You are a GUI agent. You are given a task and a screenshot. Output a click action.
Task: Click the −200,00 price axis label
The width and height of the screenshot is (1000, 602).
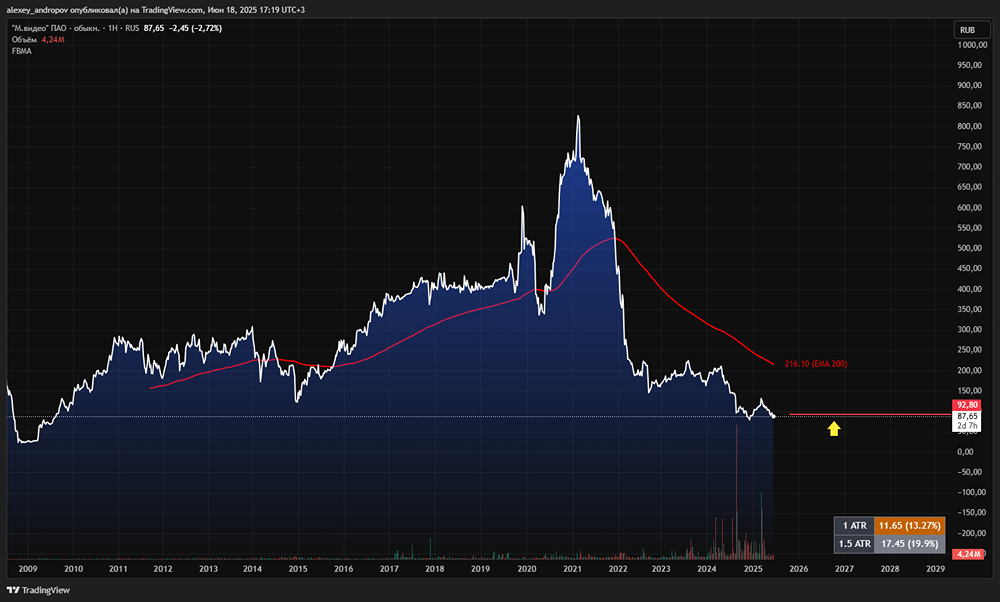click(971, 533)
